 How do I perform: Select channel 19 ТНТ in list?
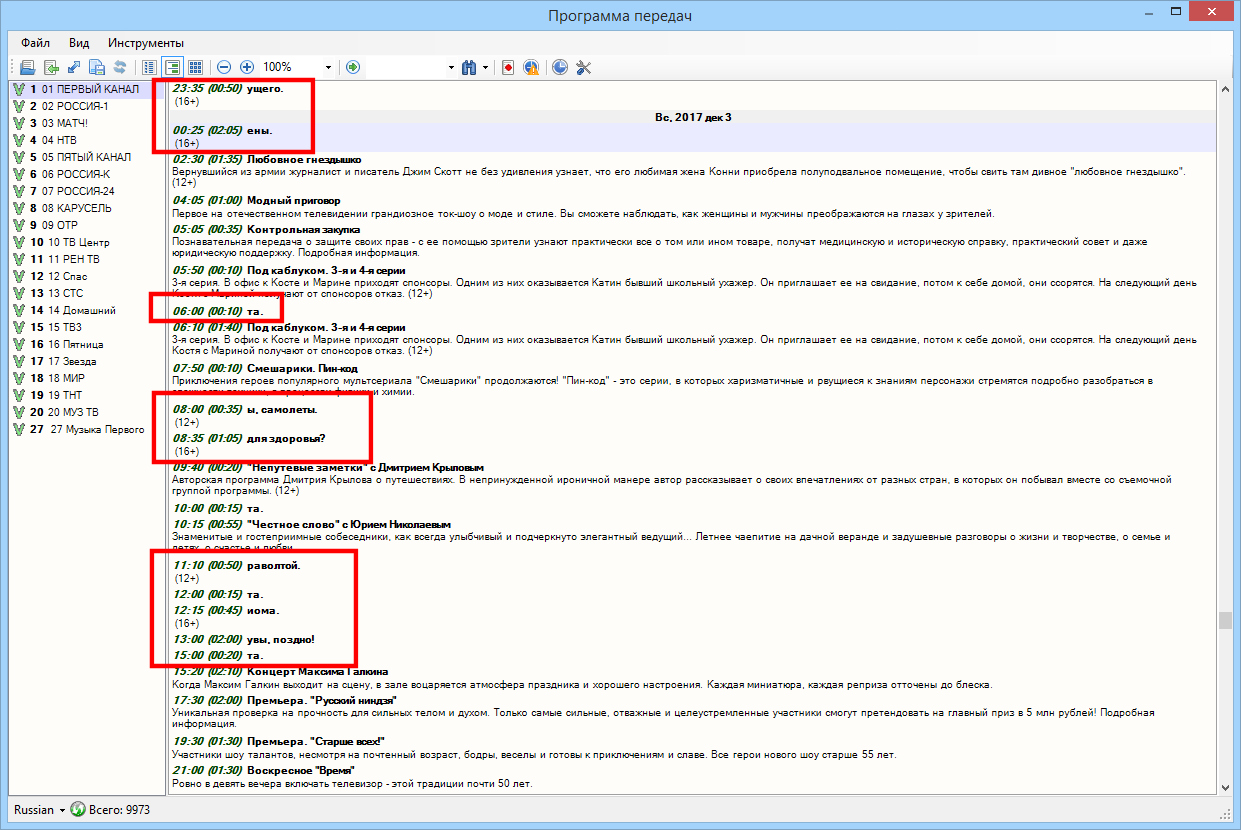tap(58, 395)
